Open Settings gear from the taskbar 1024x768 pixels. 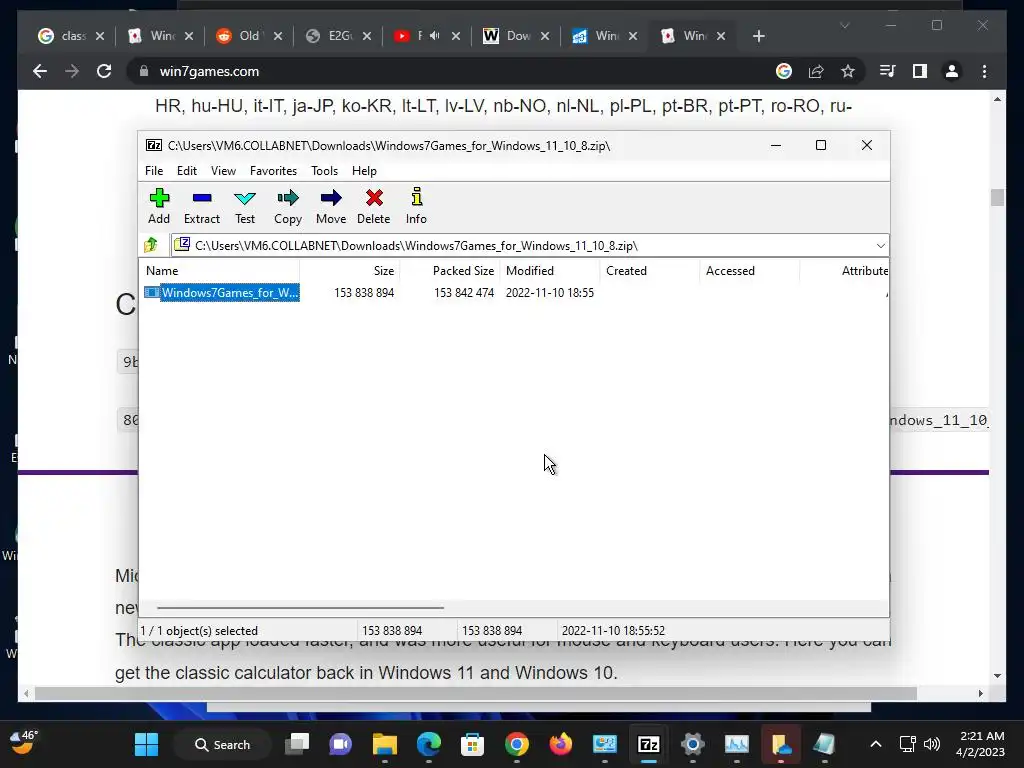(x=692, y=744)
